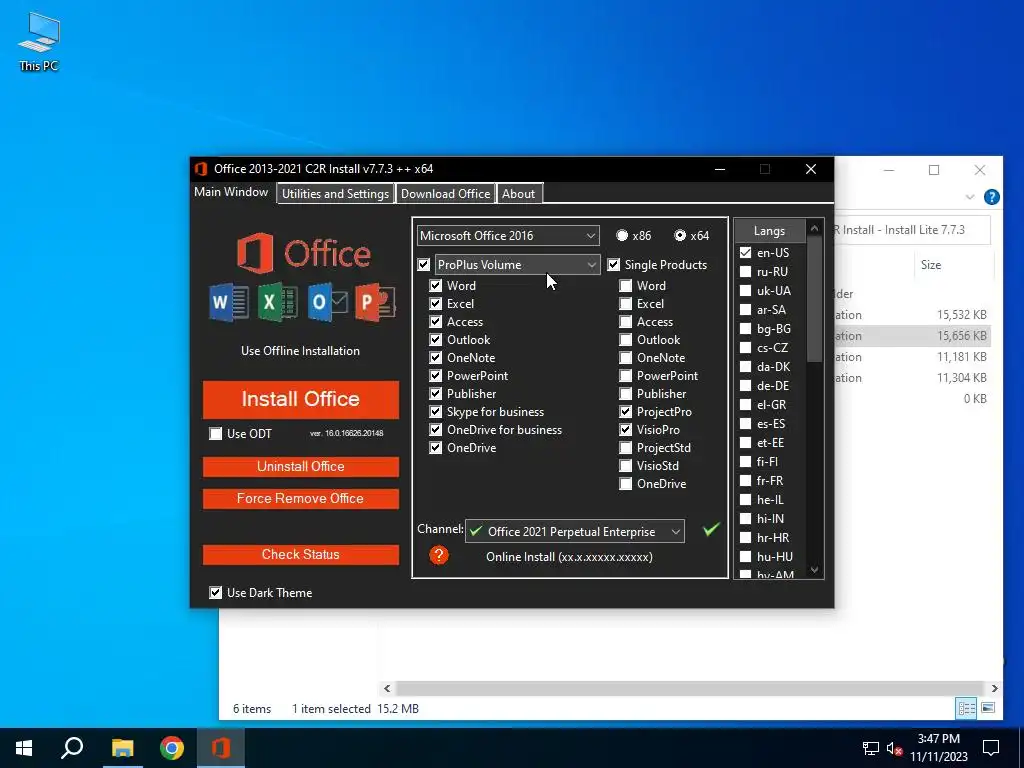Open the Download Office tab
The width and height of the screenshot is (1024, 768).
(x=445, y=194)
